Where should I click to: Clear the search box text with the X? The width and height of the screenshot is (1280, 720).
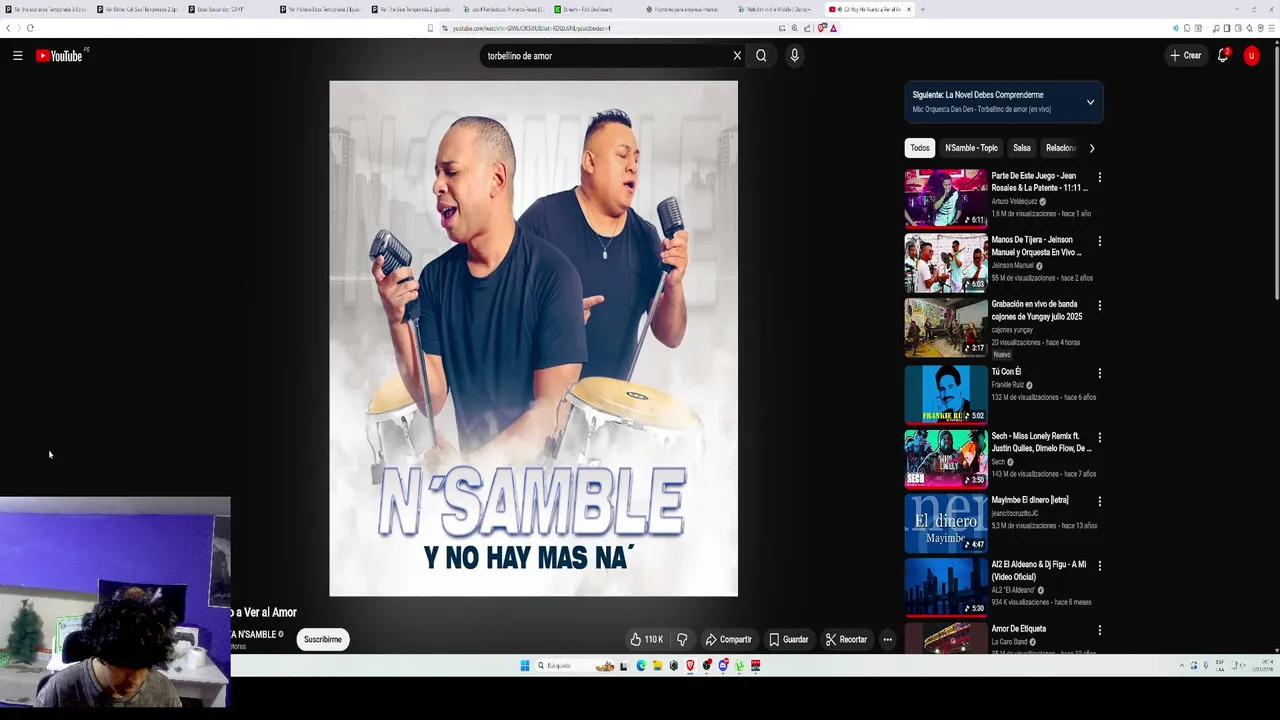coord(737,56)
